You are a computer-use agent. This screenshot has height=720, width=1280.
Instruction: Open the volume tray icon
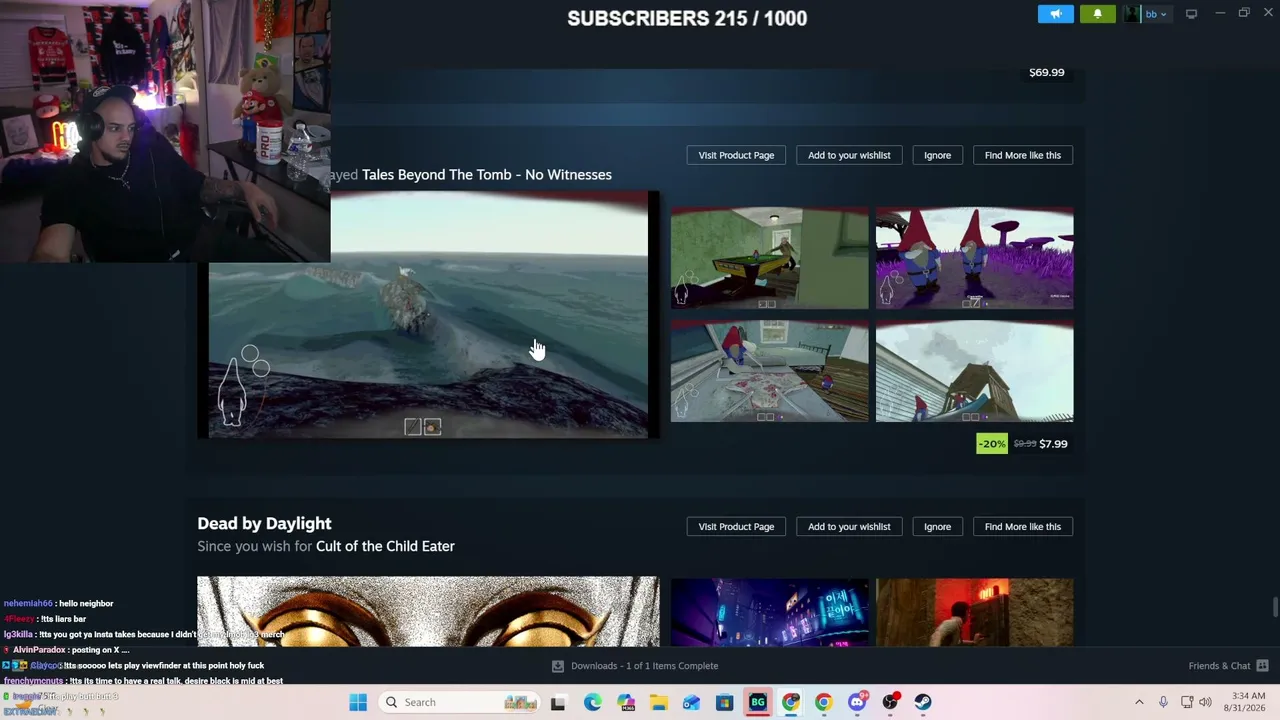tap(1205, 702)
